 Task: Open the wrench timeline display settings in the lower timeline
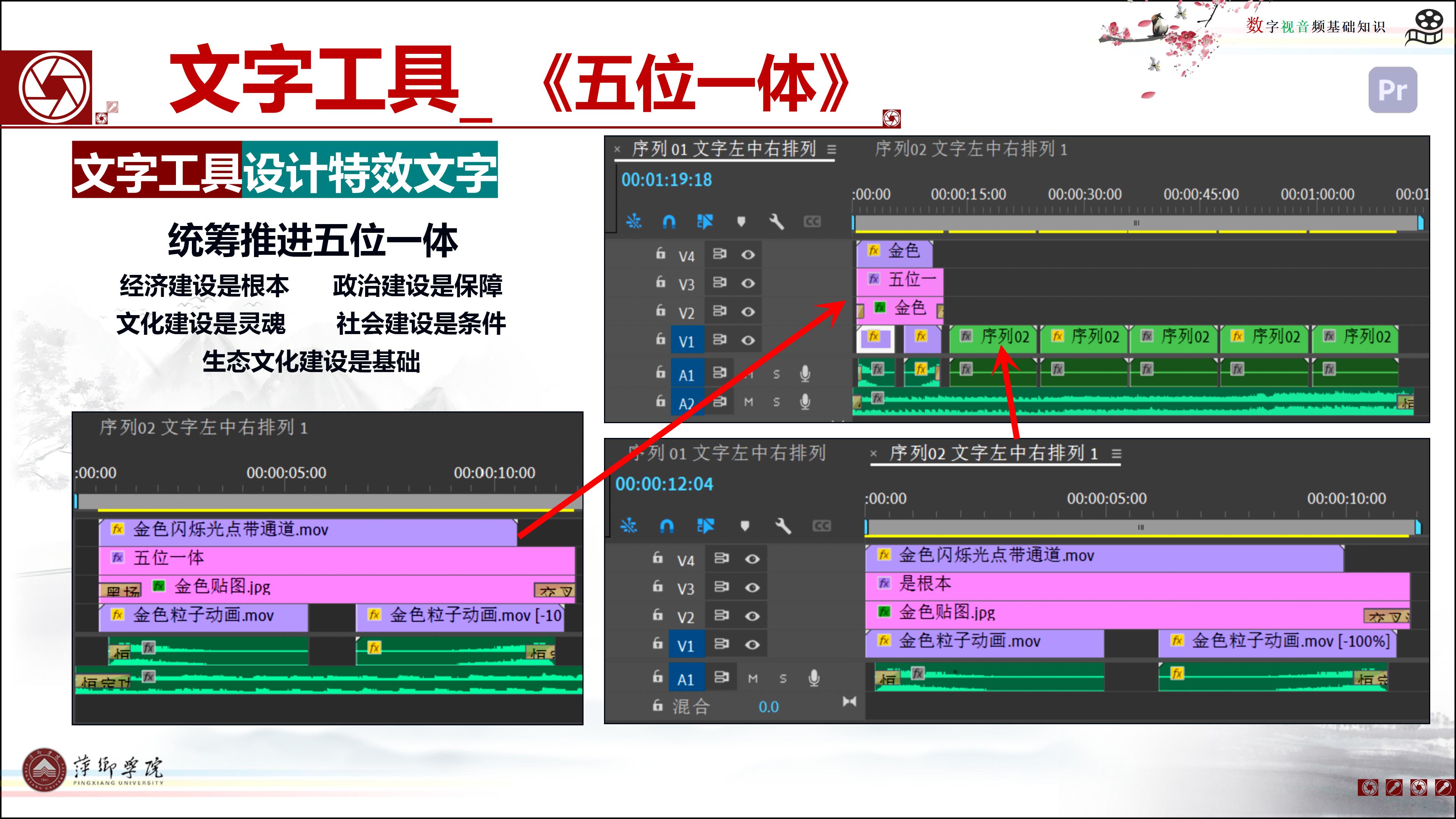coord(783,526)
